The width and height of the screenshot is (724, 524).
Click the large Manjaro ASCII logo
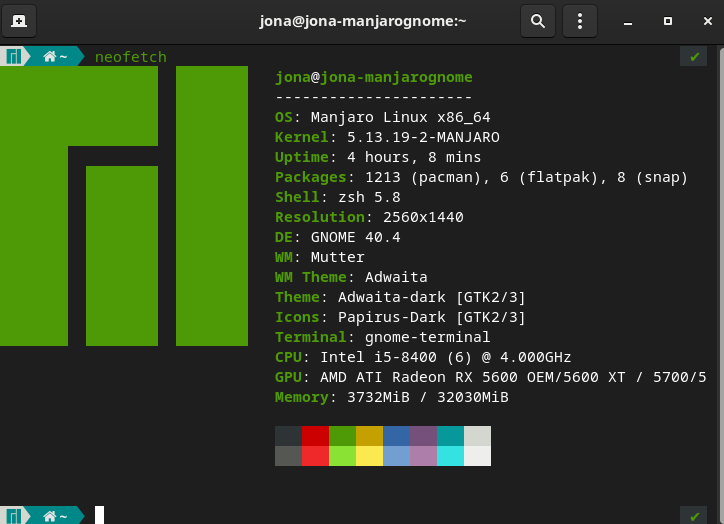[x=124, y=206]
